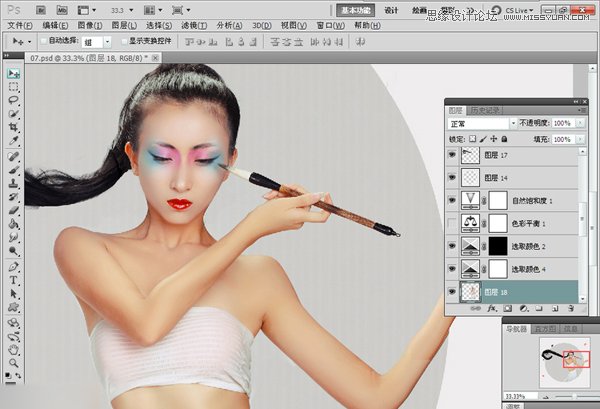600x409 pixels.
Task: Enable the 自动选择 checkbox
Action: pyautogui.click(x=44, y=41)
